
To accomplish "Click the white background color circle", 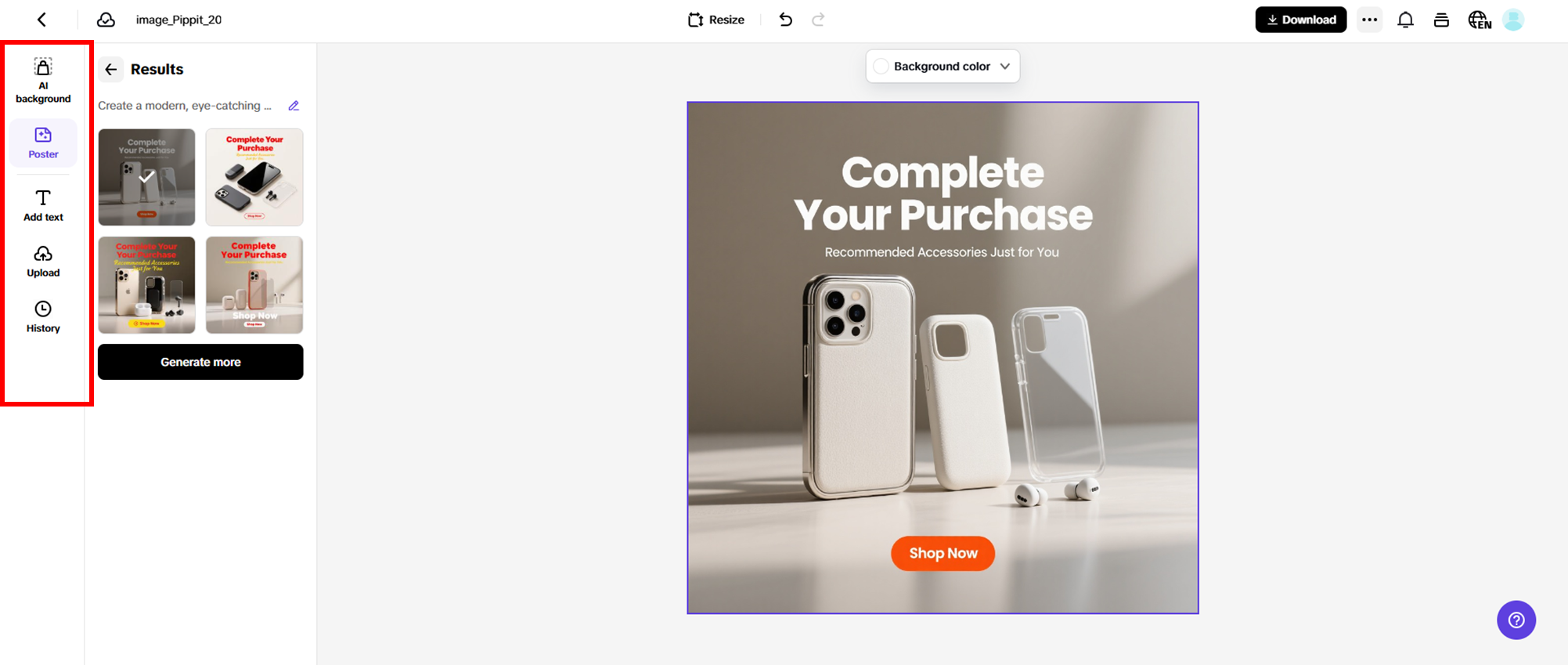I will coord(881,67).
